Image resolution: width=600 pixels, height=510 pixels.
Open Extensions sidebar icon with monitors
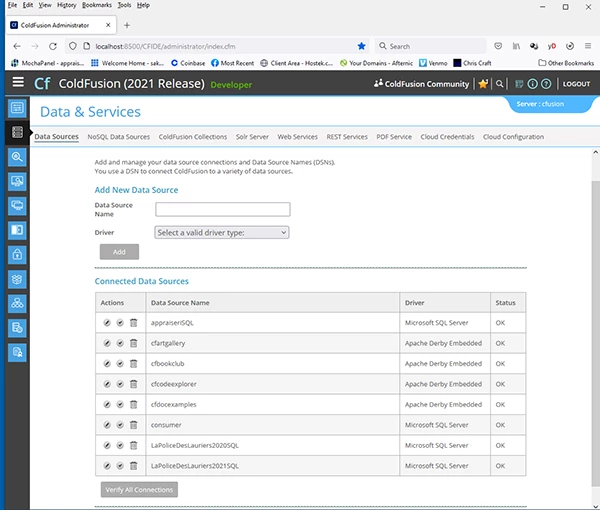tap(17, 206)
